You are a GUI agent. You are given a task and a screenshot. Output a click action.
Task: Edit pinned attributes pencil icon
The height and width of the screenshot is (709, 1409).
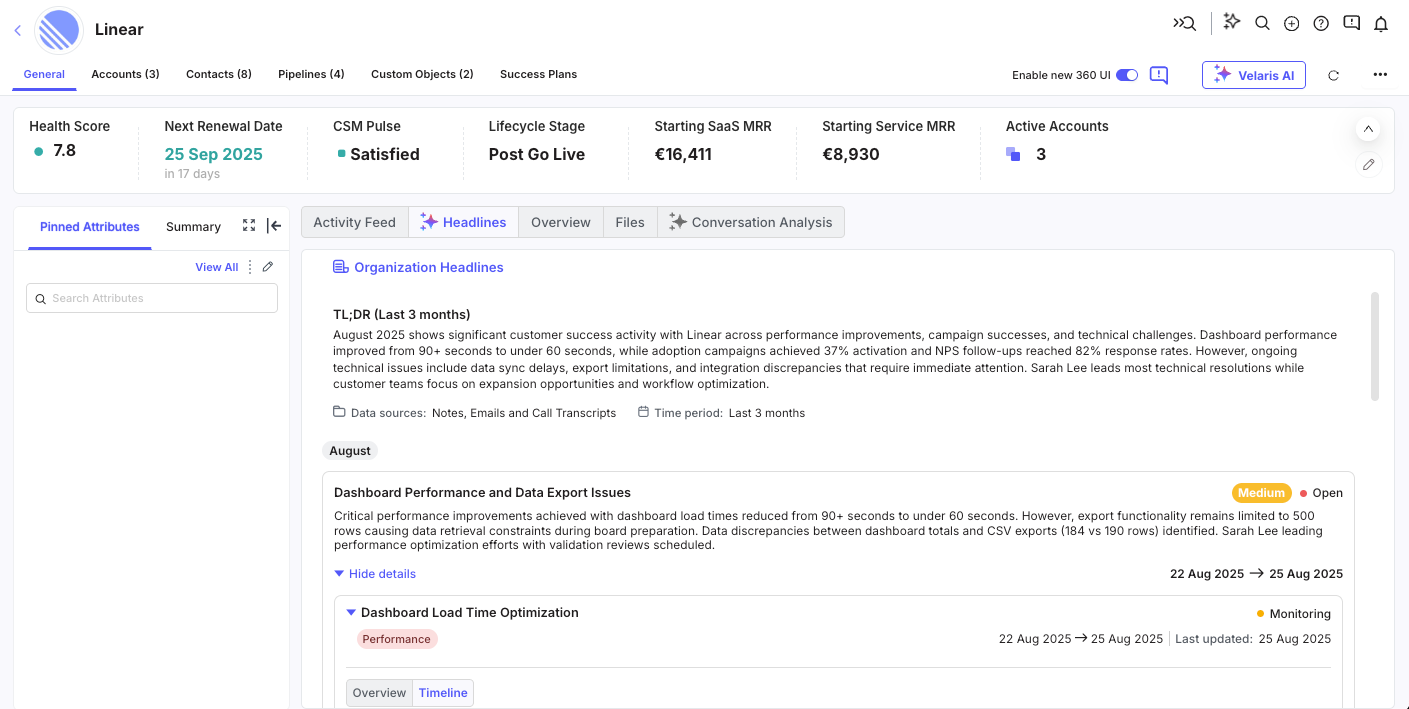268,267
